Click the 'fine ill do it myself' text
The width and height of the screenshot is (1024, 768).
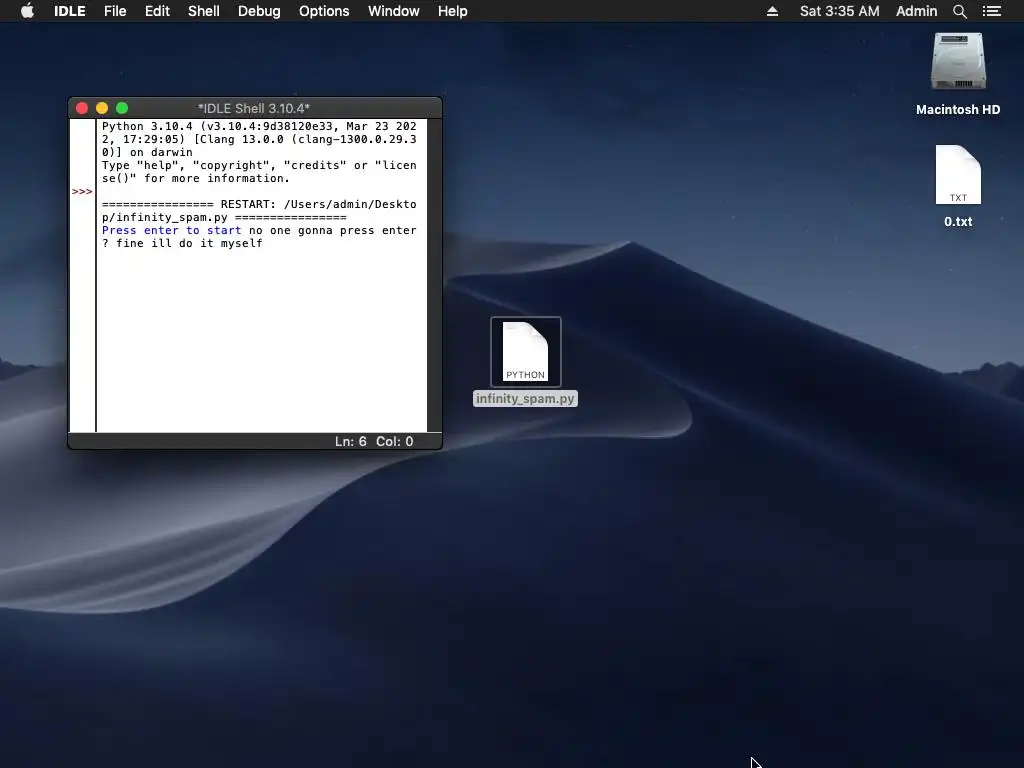tap(189, 243)
